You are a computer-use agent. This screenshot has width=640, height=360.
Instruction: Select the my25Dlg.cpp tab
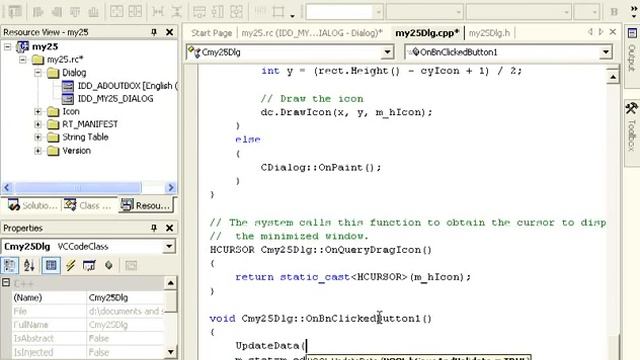pos(427,33)
